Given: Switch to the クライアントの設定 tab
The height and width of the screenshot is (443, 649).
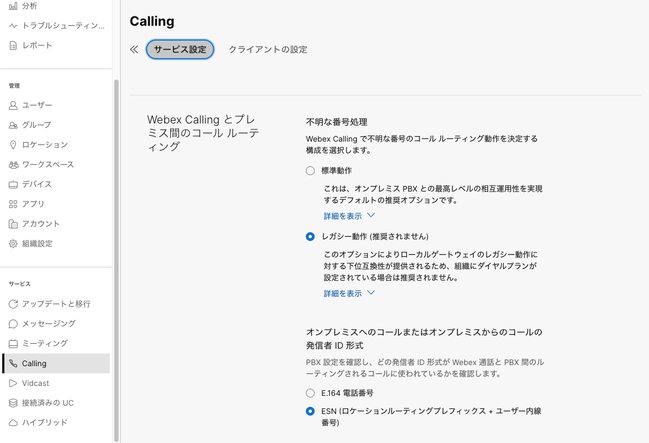Looking at the screenshot, I should tap(268, 49).
